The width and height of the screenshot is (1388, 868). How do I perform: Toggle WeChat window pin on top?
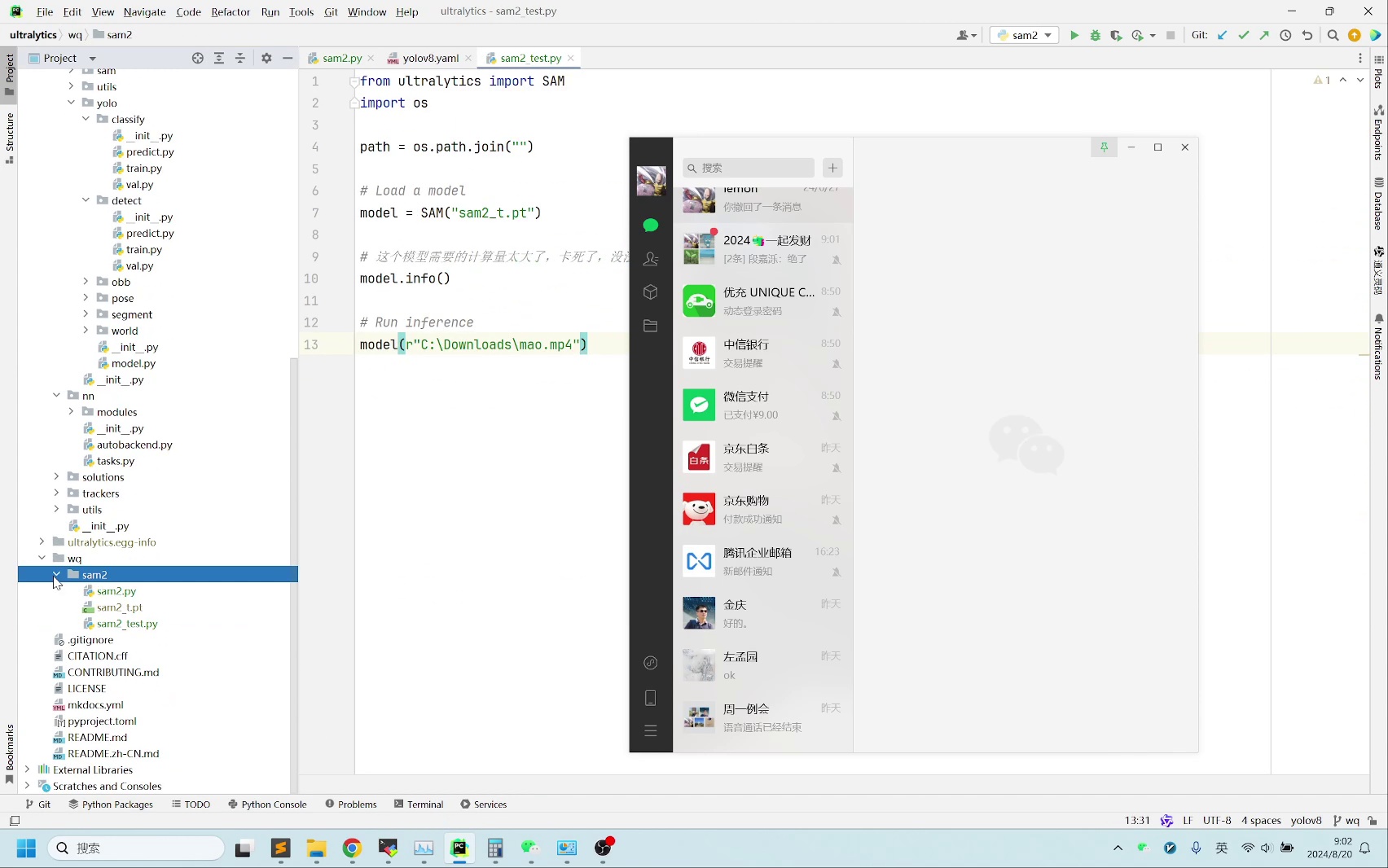1104,147
